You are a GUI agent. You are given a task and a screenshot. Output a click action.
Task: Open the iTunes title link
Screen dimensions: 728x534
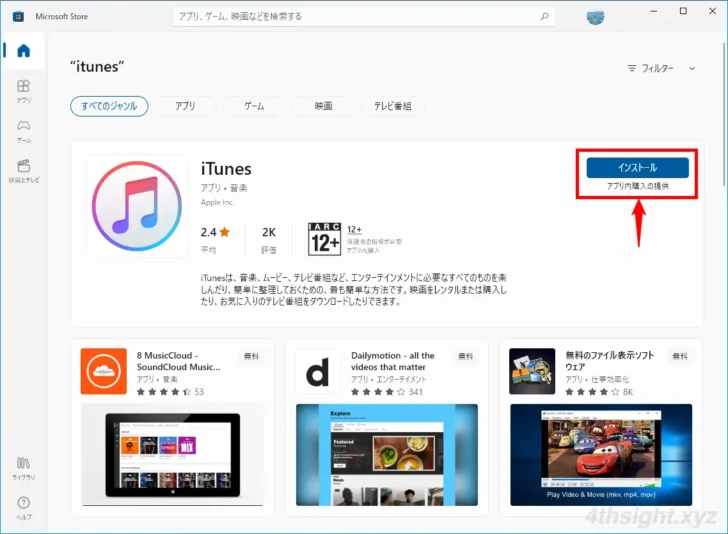(x=226, y=169)
